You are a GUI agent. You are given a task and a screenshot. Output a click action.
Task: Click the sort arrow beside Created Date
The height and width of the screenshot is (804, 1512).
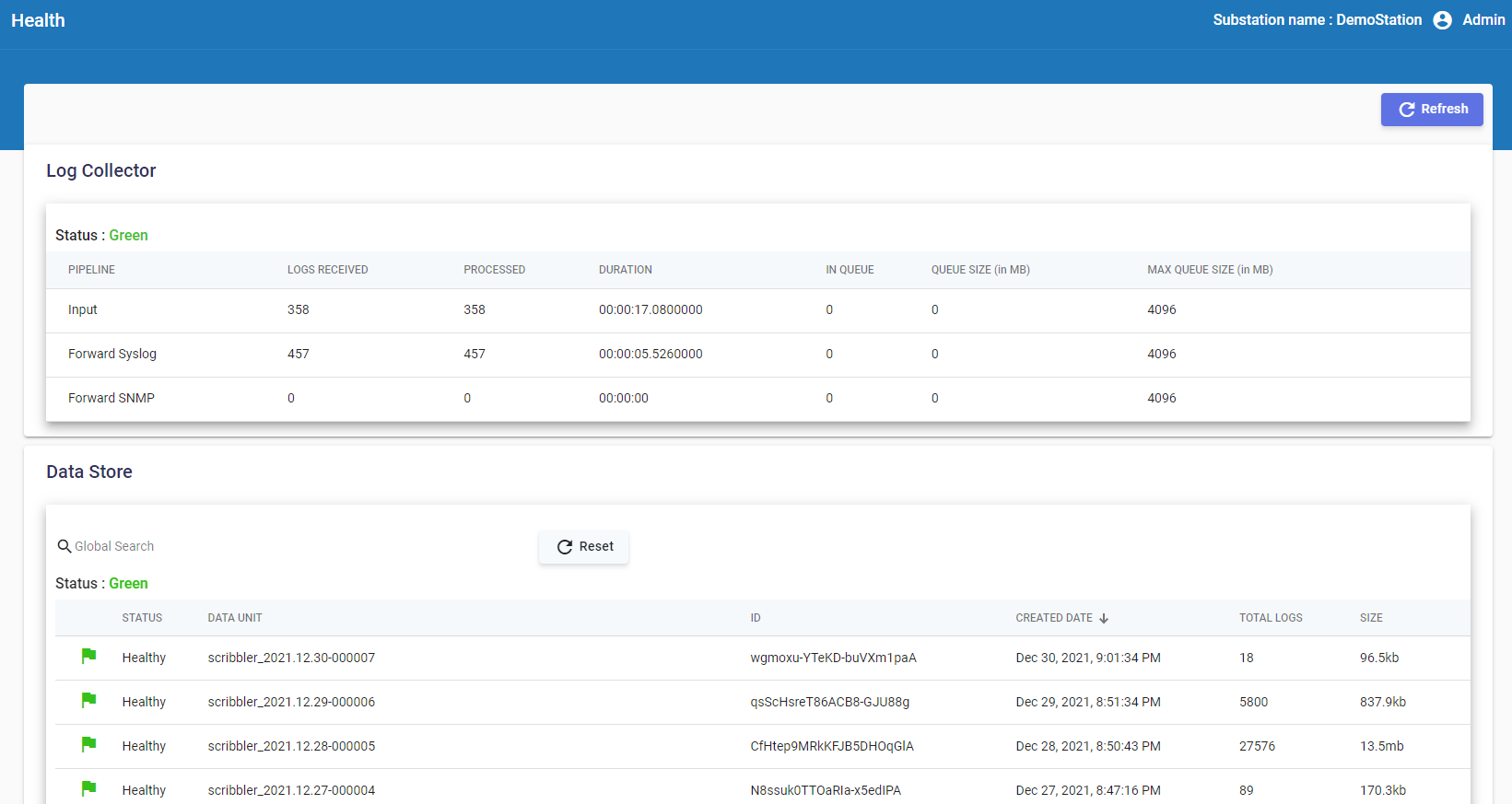[x=1104, y=618]
